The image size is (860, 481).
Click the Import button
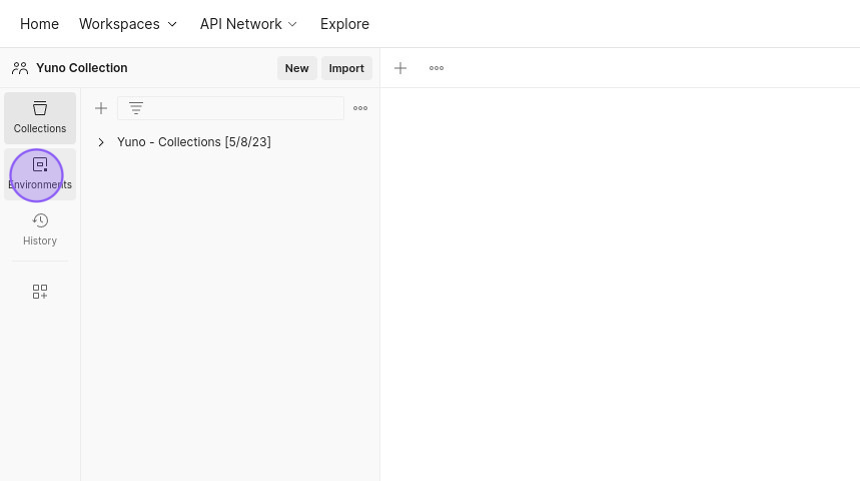[347, 68]
